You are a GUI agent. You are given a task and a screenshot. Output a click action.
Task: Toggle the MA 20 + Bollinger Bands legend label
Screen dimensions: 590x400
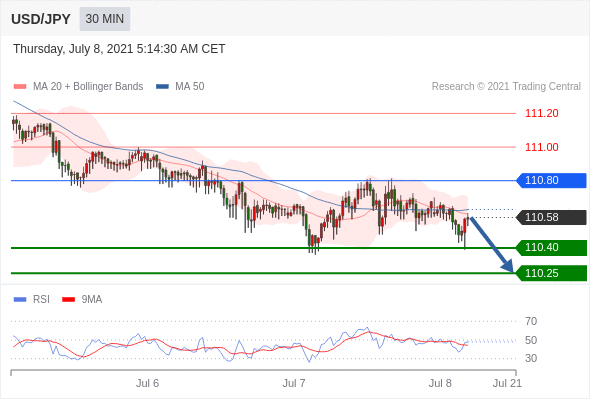click(88, 87)
